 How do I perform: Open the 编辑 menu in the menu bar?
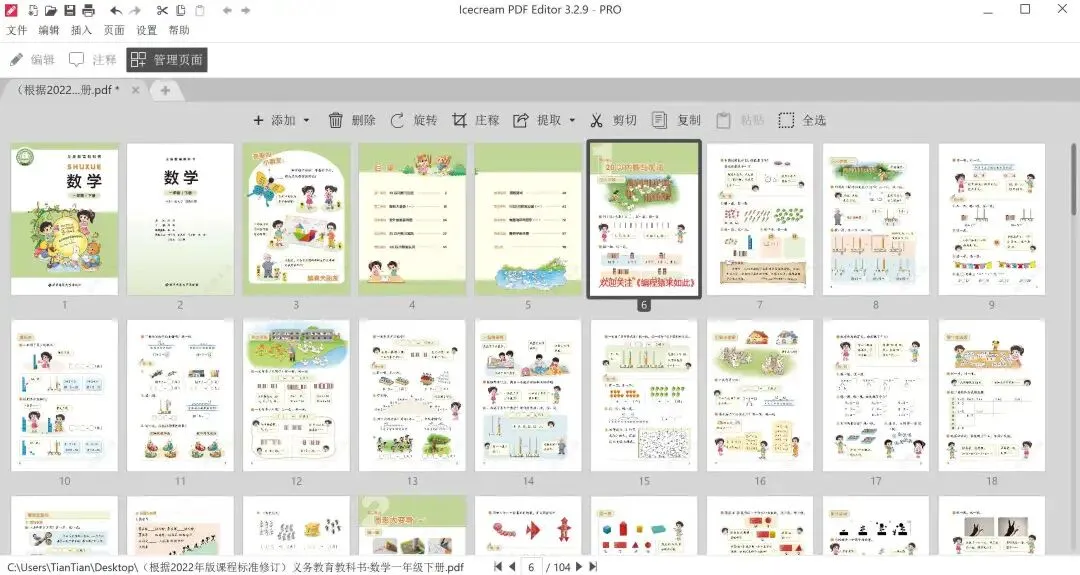[49, 30]
